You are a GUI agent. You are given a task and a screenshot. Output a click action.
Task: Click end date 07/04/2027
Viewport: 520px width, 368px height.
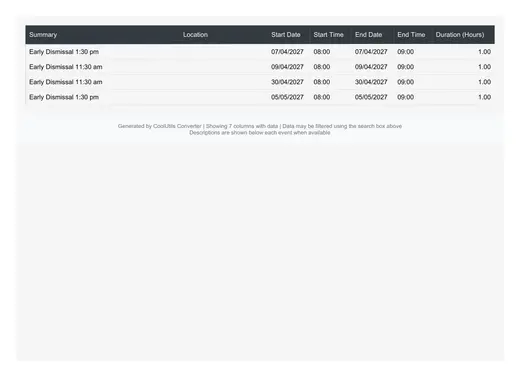click(x=371, y=52)
